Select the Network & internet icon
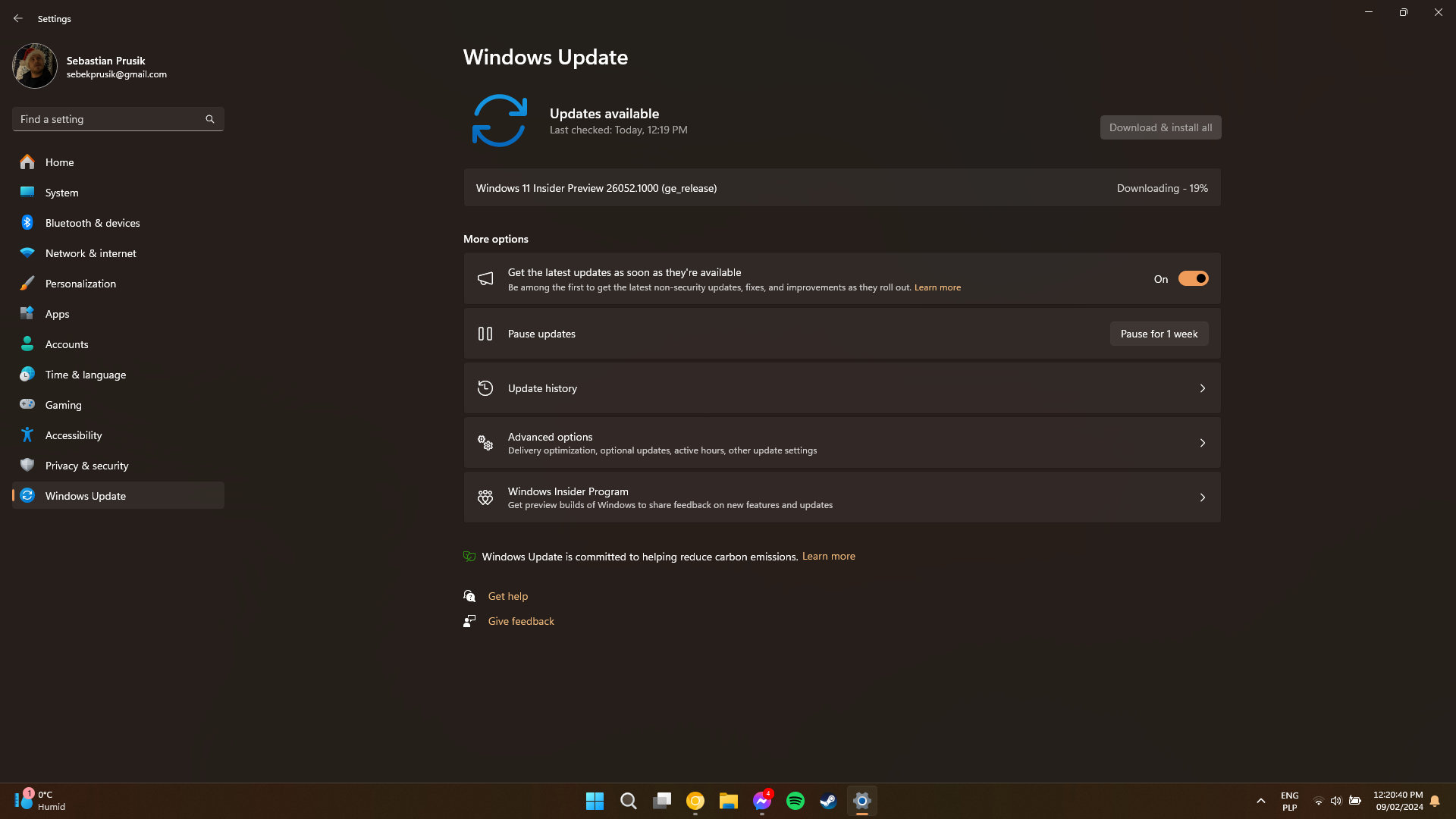 pyautogui.click(x=27, y=253)
